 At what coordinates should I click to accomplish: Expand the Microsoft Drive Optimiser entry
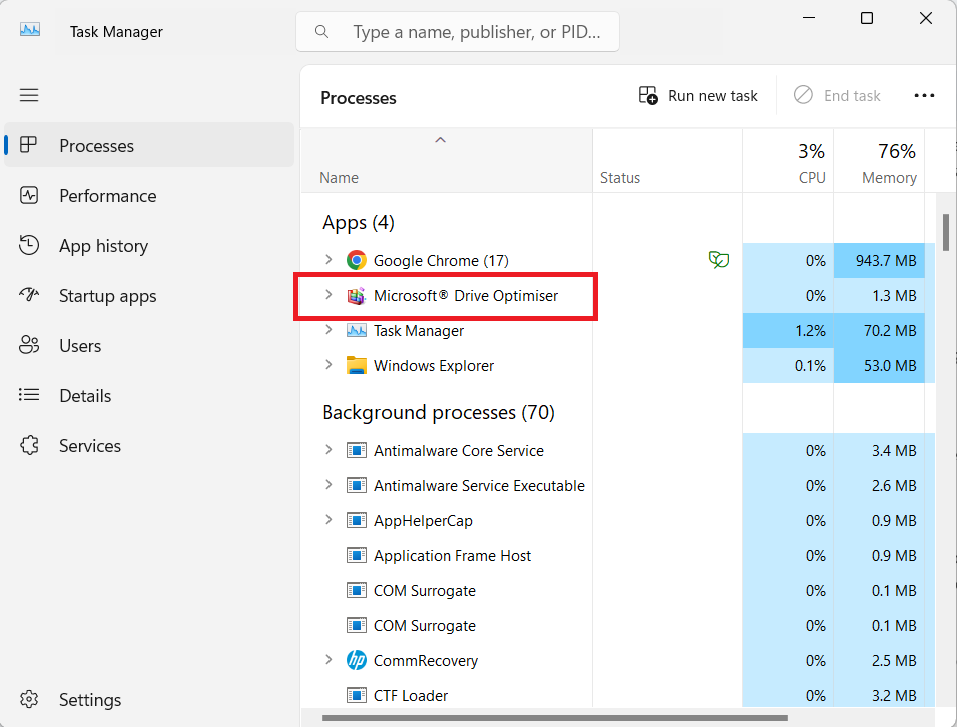[328, 295]
